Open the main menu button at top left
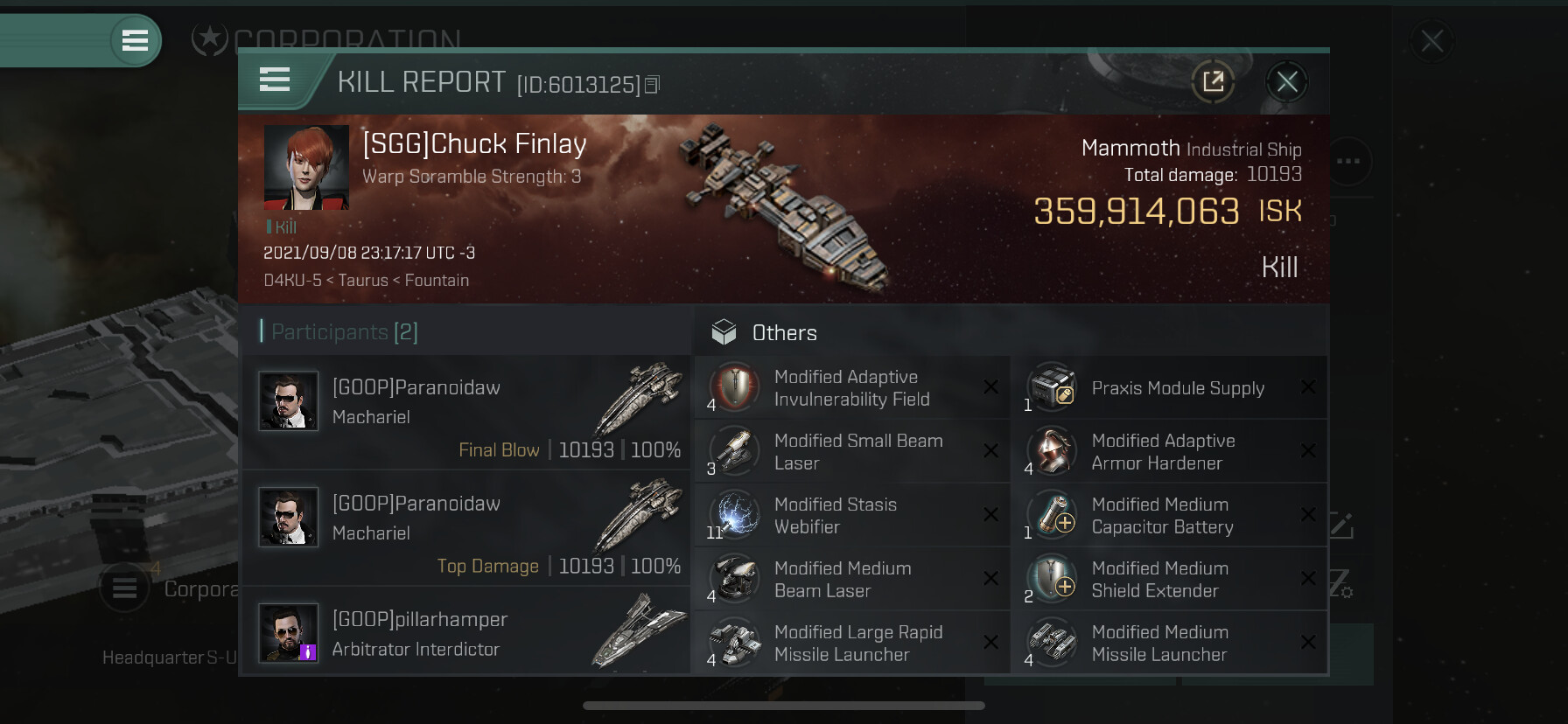1568x724 pixels. click(x=135, y=40)
